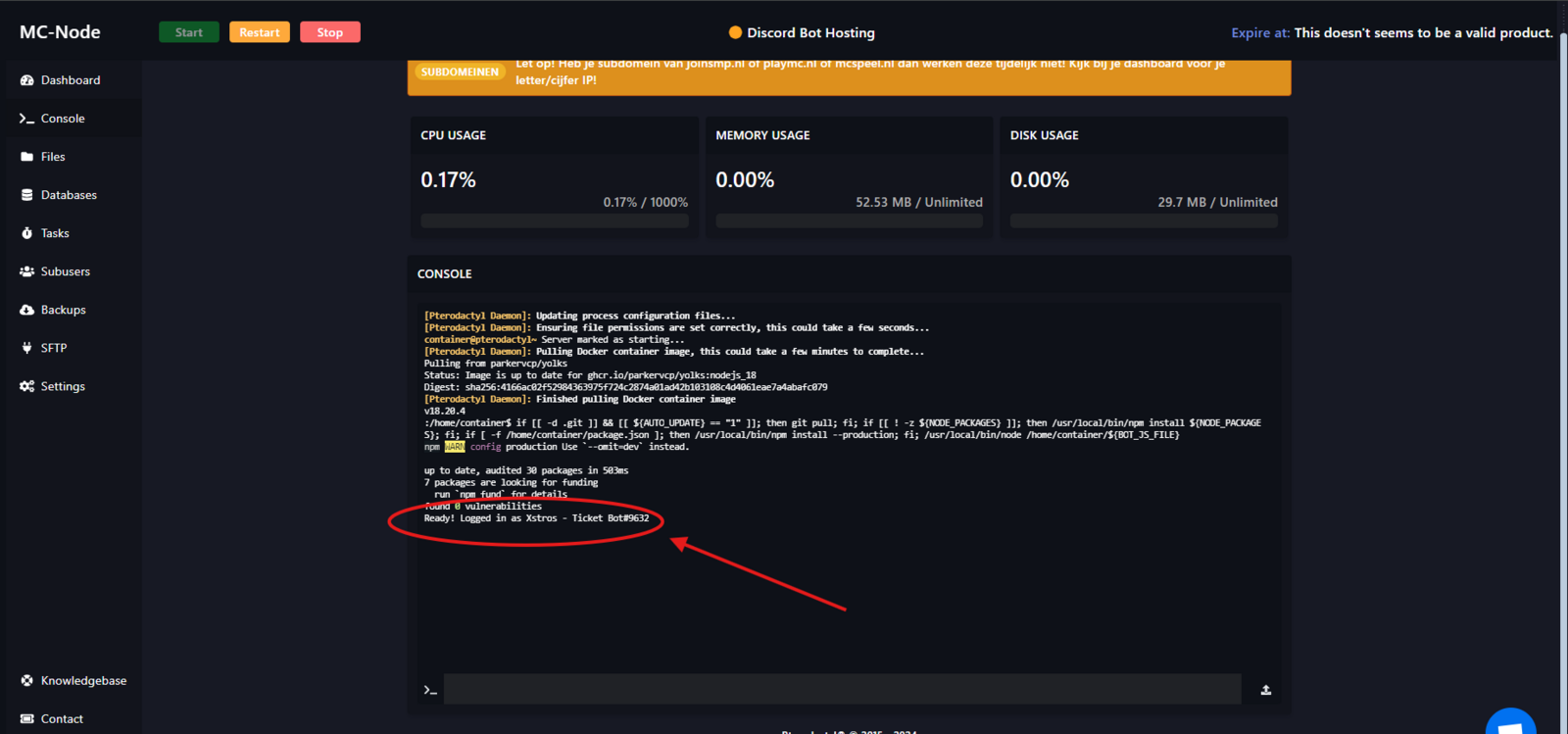Click the Dashboard gauge icon in sidebar

point(26,80)
